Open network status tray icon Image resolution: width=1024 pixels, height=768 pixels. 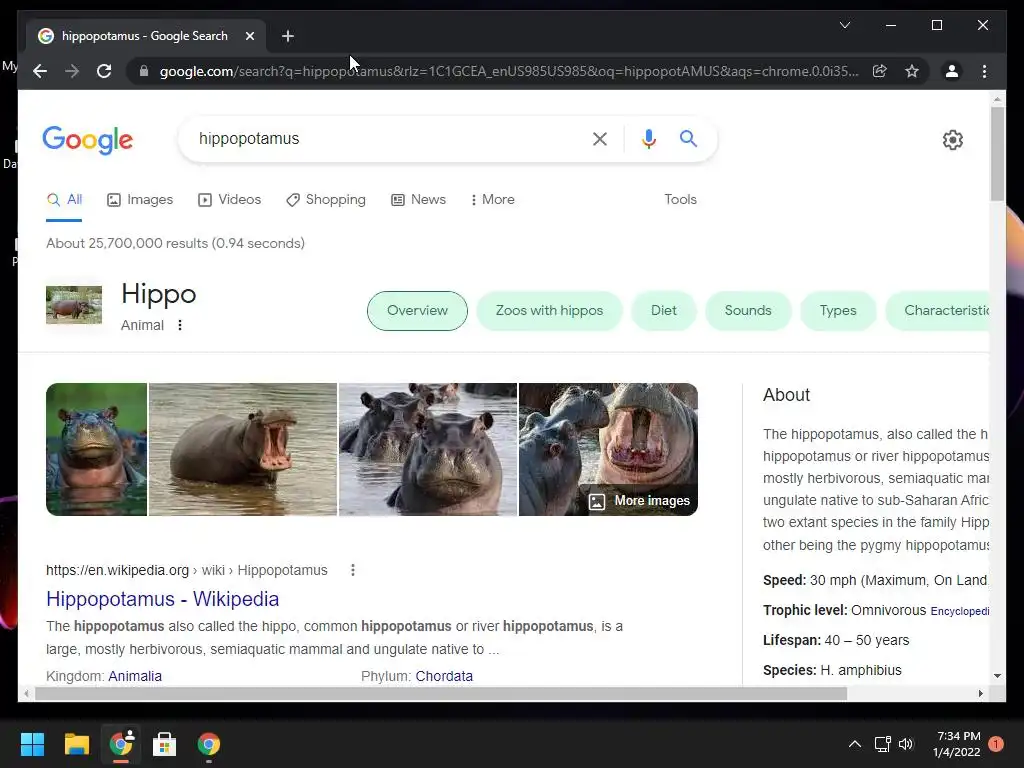click(882, 744)
